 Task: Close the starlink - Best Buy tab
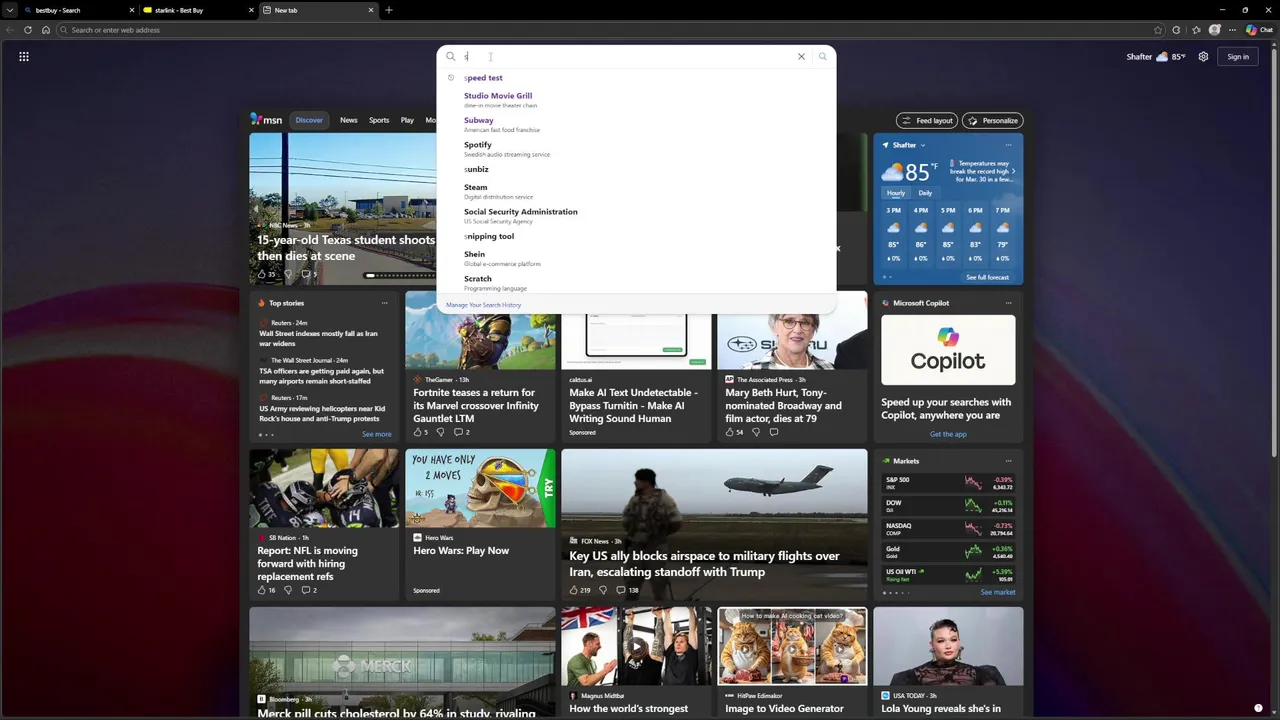[251, 10]
